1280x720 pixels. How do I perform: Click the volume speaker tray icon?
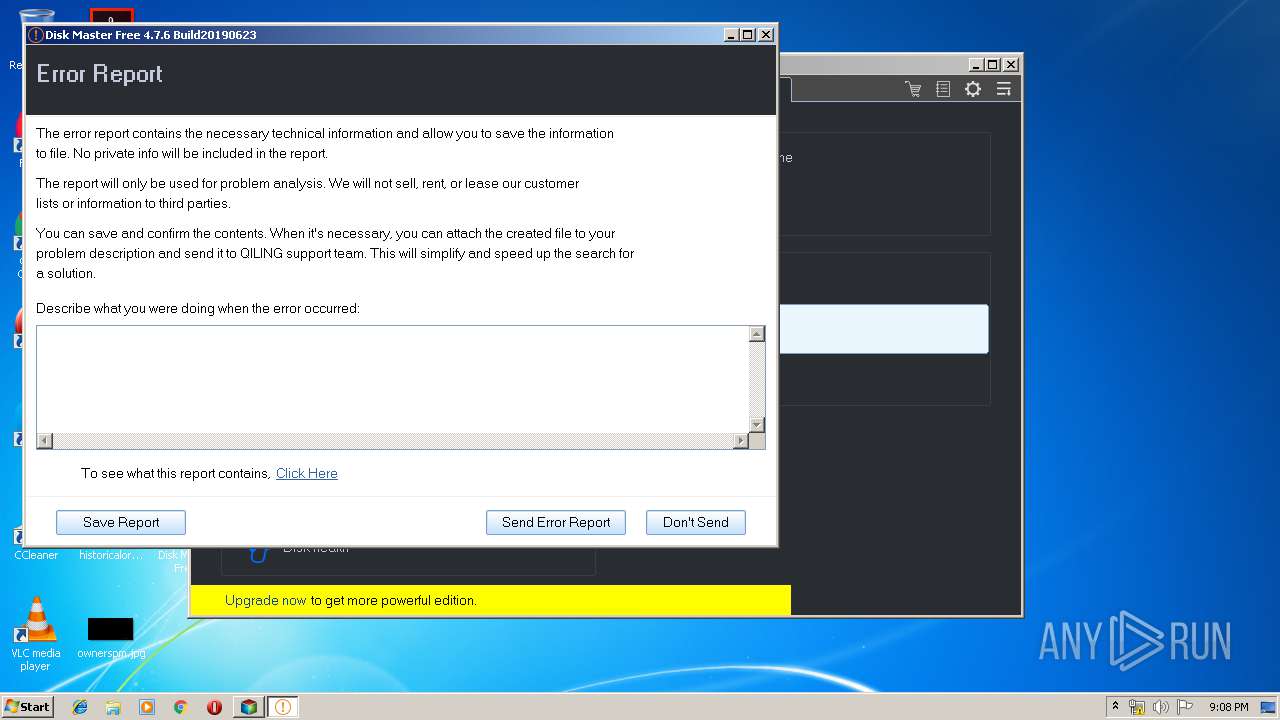pos(1161,707)
